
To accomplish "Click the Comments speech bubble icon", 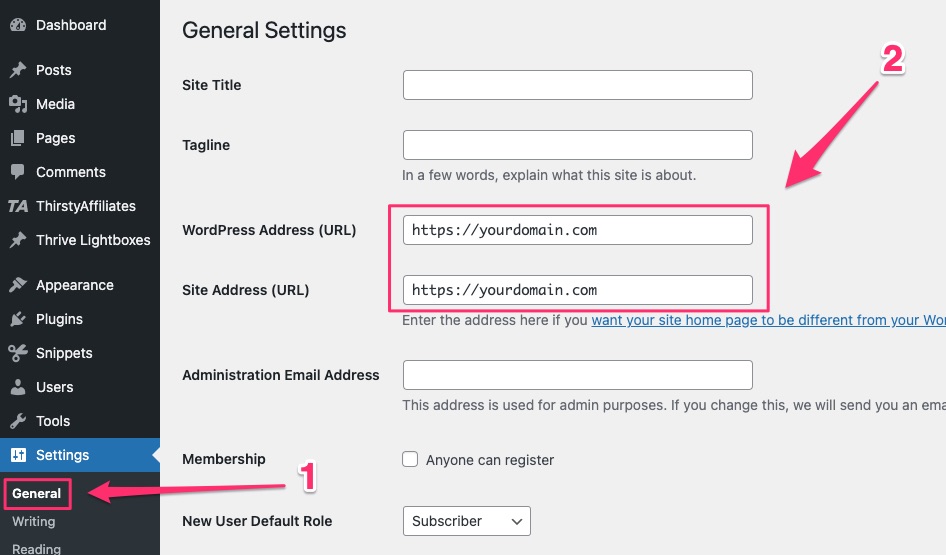I will (x=18, y=172).
